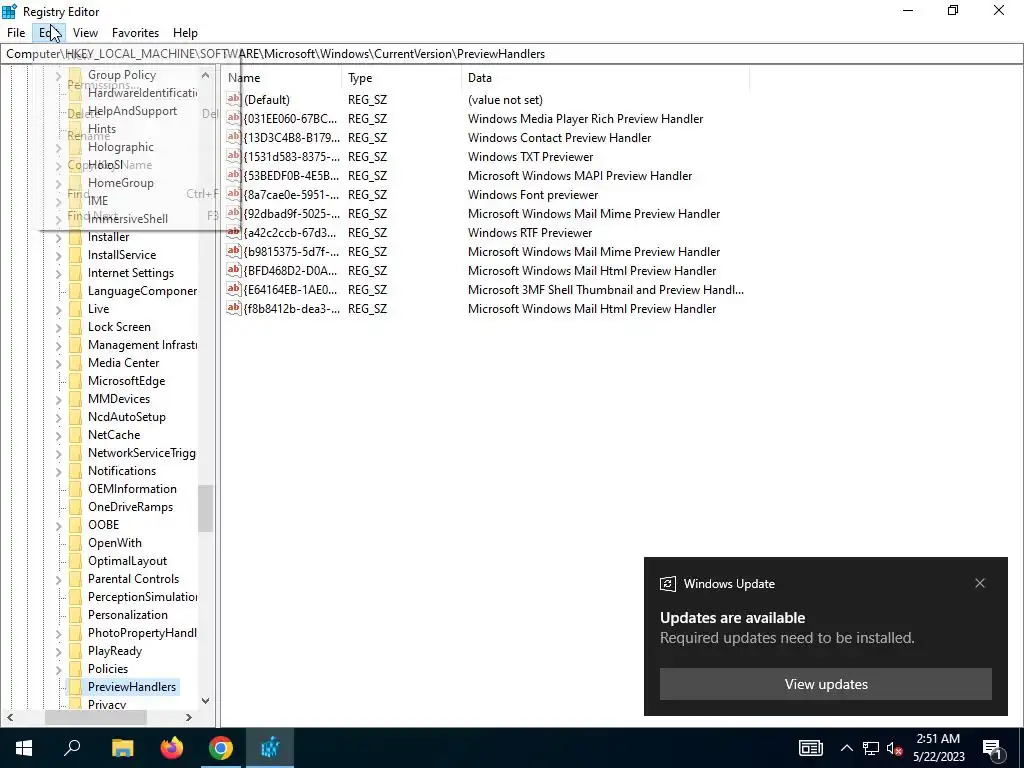Click the tree's horizontal scrollbar thumb
Screen dimensions: 1024x768
point(95,717)
